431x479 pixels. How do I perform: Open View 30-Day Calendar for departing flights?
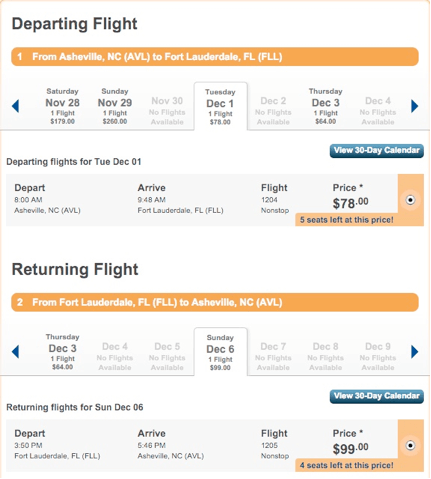377,151
